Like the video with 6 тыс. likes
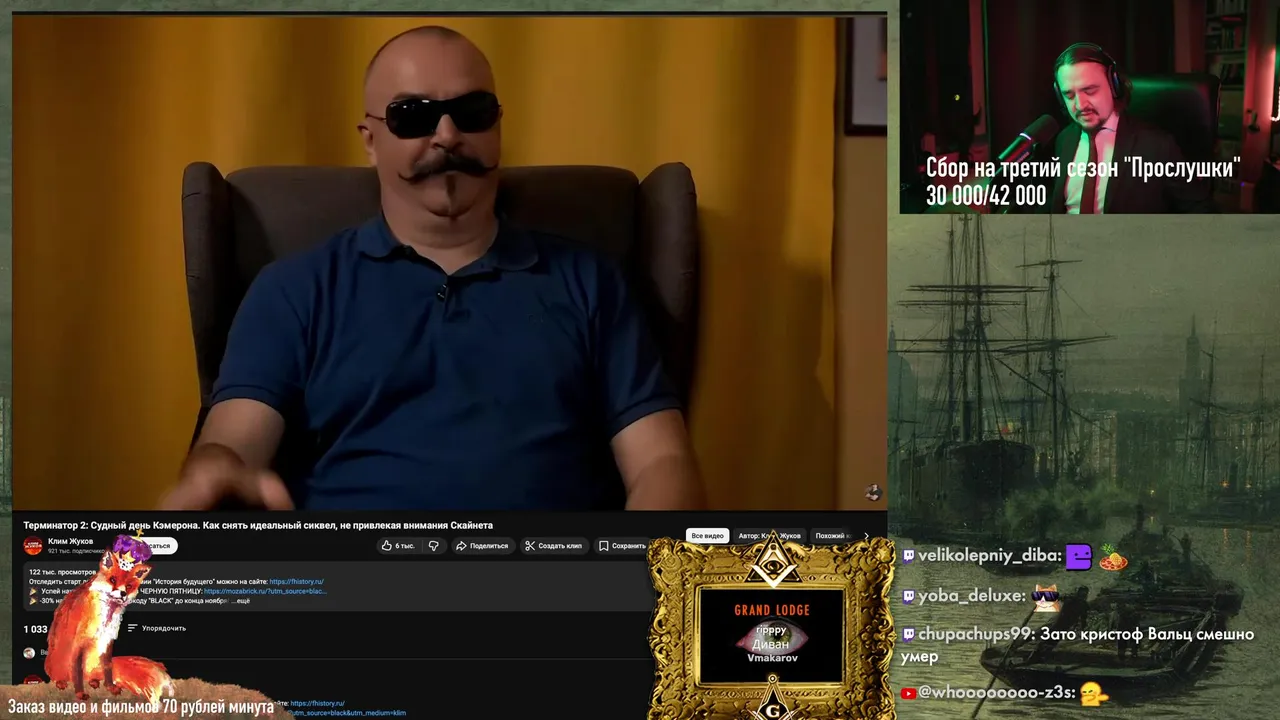 pos(398,546)
